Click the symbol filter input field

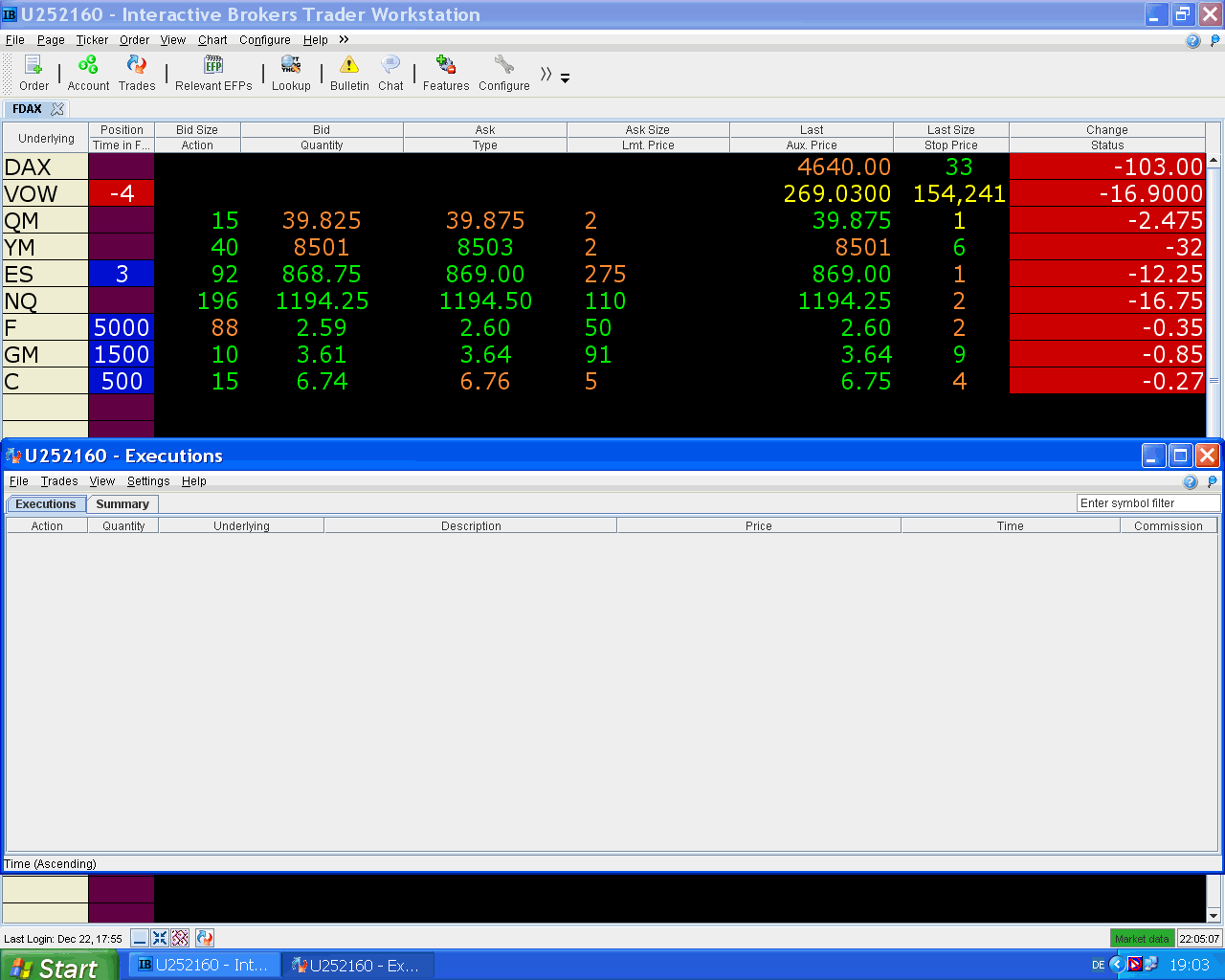[x=1148, y=503]
